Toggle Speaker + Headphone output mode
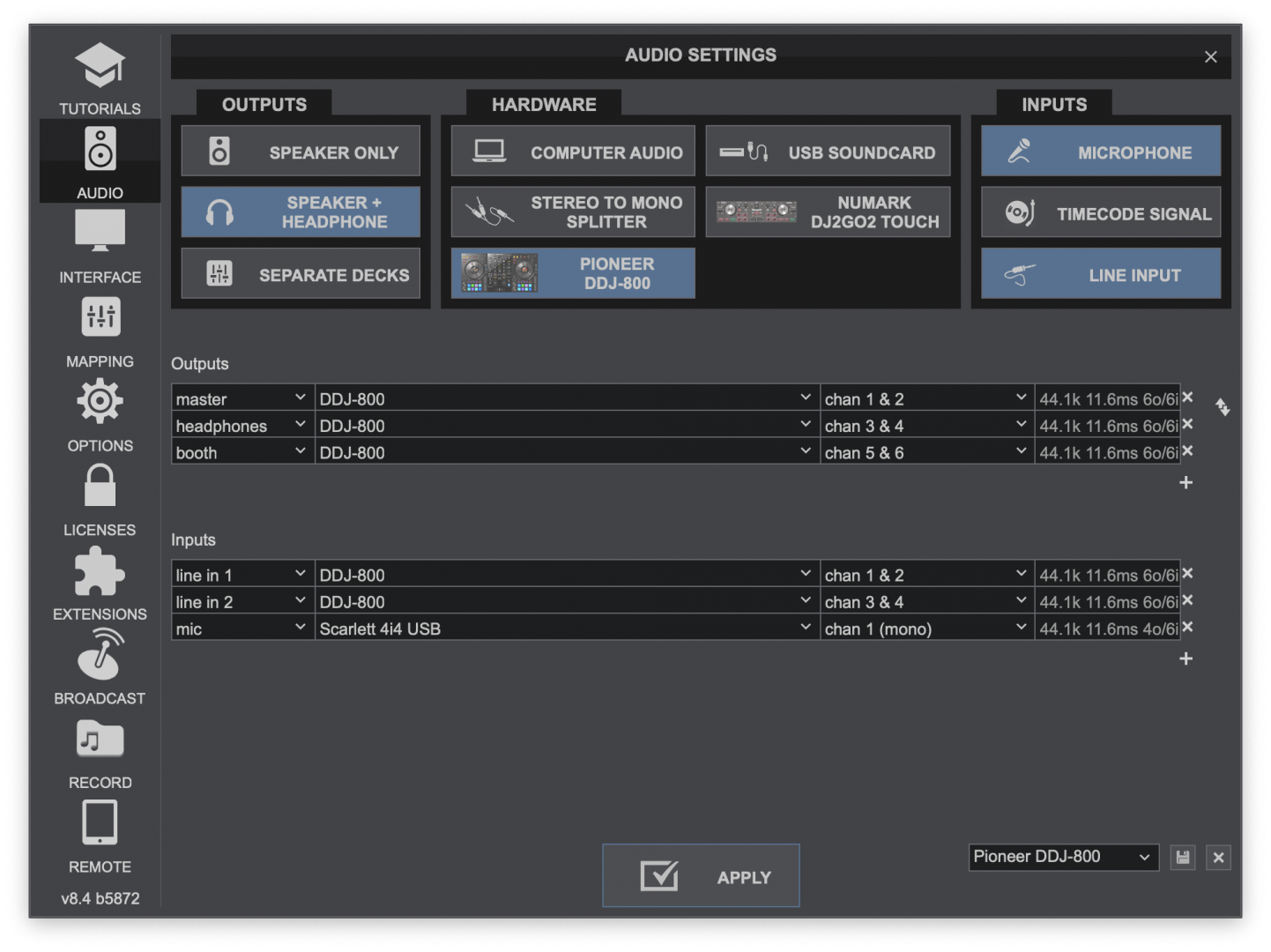Screen dimensions: 1271x952 click(301, 212)
